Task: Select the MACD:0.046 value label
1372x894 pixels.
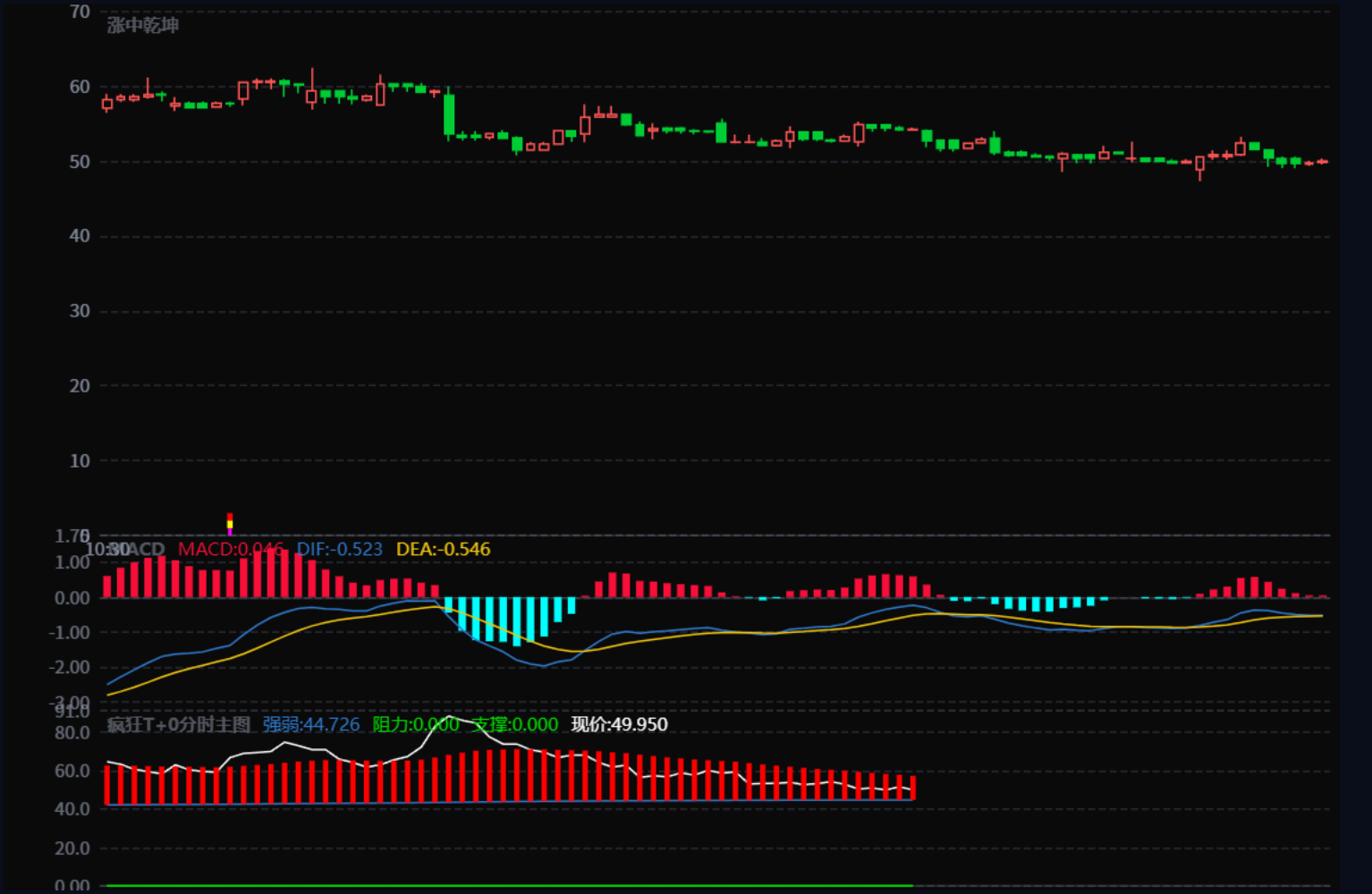Action: tap(231, 549)
